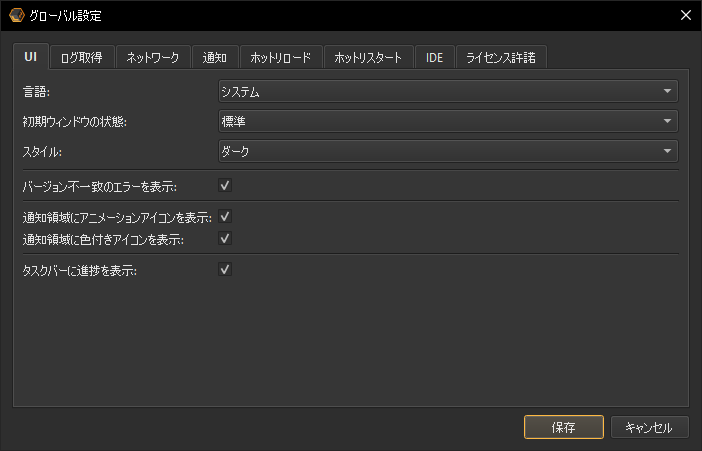Toggle the バージョン不一致のエラーを表示 checkbox
702x451 pixels.
(225, 185)
